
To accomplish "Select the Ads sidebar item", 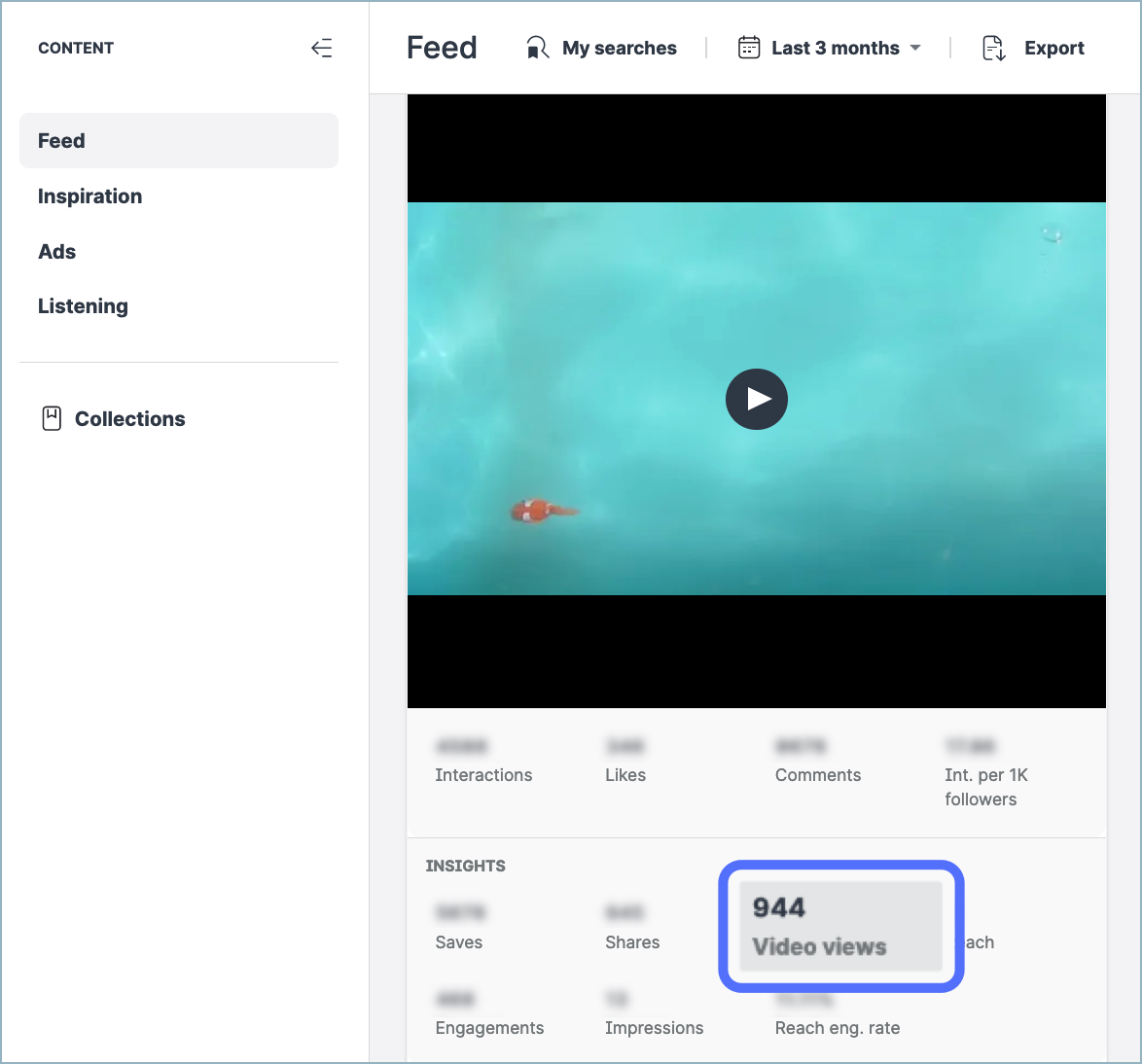I will pos(56,252).
